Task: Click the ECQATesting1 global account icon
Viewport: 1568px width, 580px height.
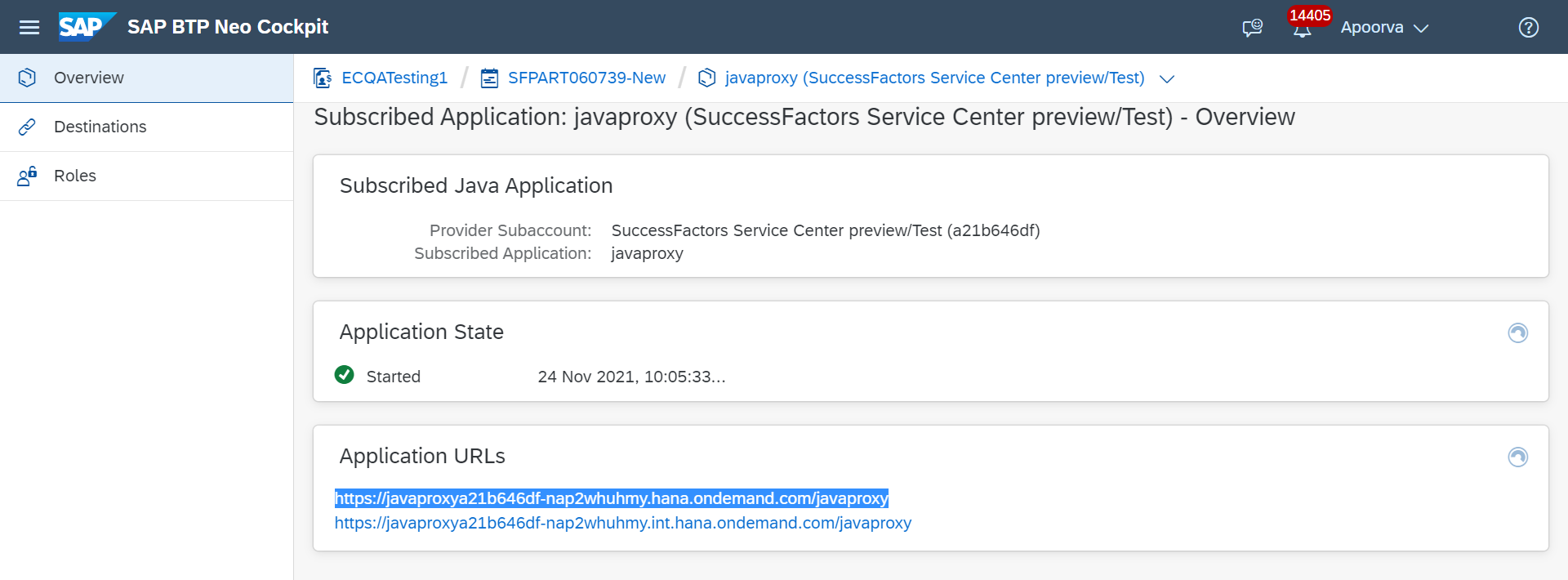Action: (323, 78)
